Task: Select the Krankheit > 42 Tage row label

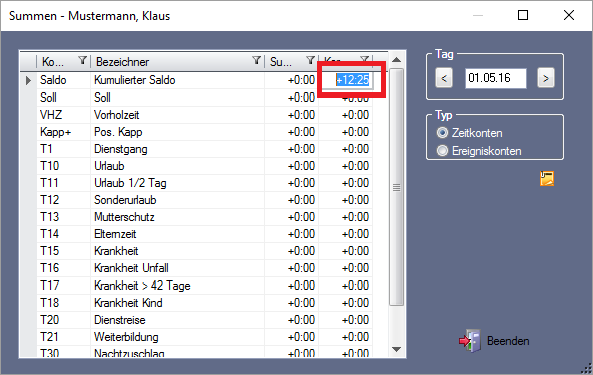Action: pos(142,285)
